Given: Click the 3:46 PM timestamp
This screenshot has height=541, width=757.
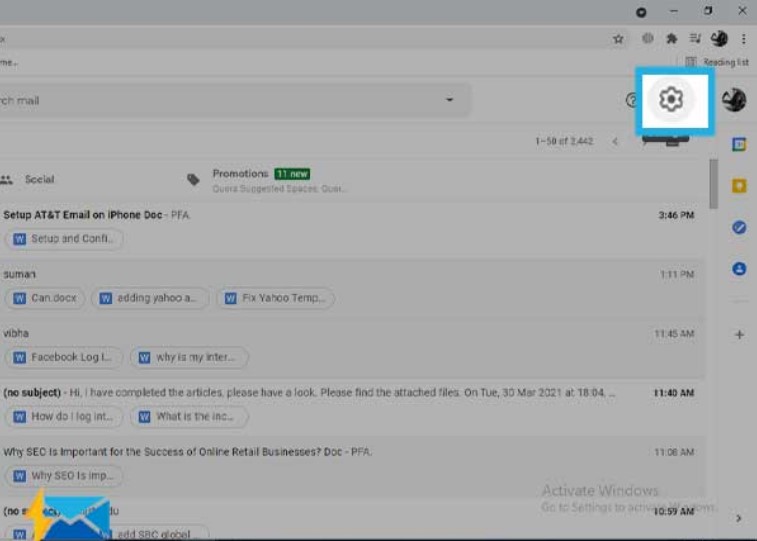Looking at the screenshot, I should (x=676, y=215).
